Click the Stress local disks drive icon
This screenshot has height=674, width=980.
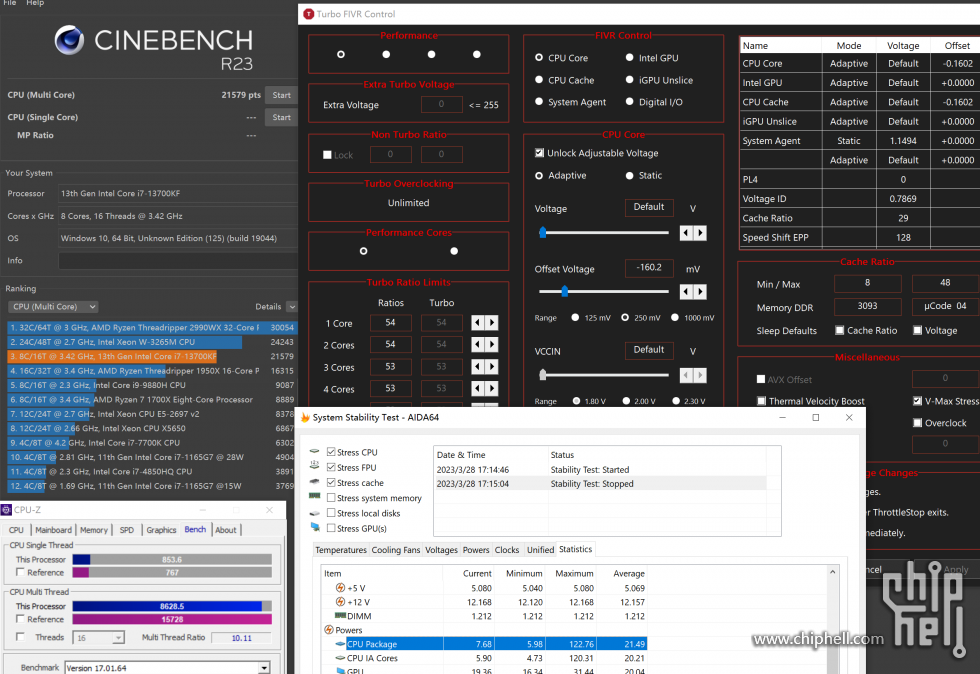click(314, 513)
